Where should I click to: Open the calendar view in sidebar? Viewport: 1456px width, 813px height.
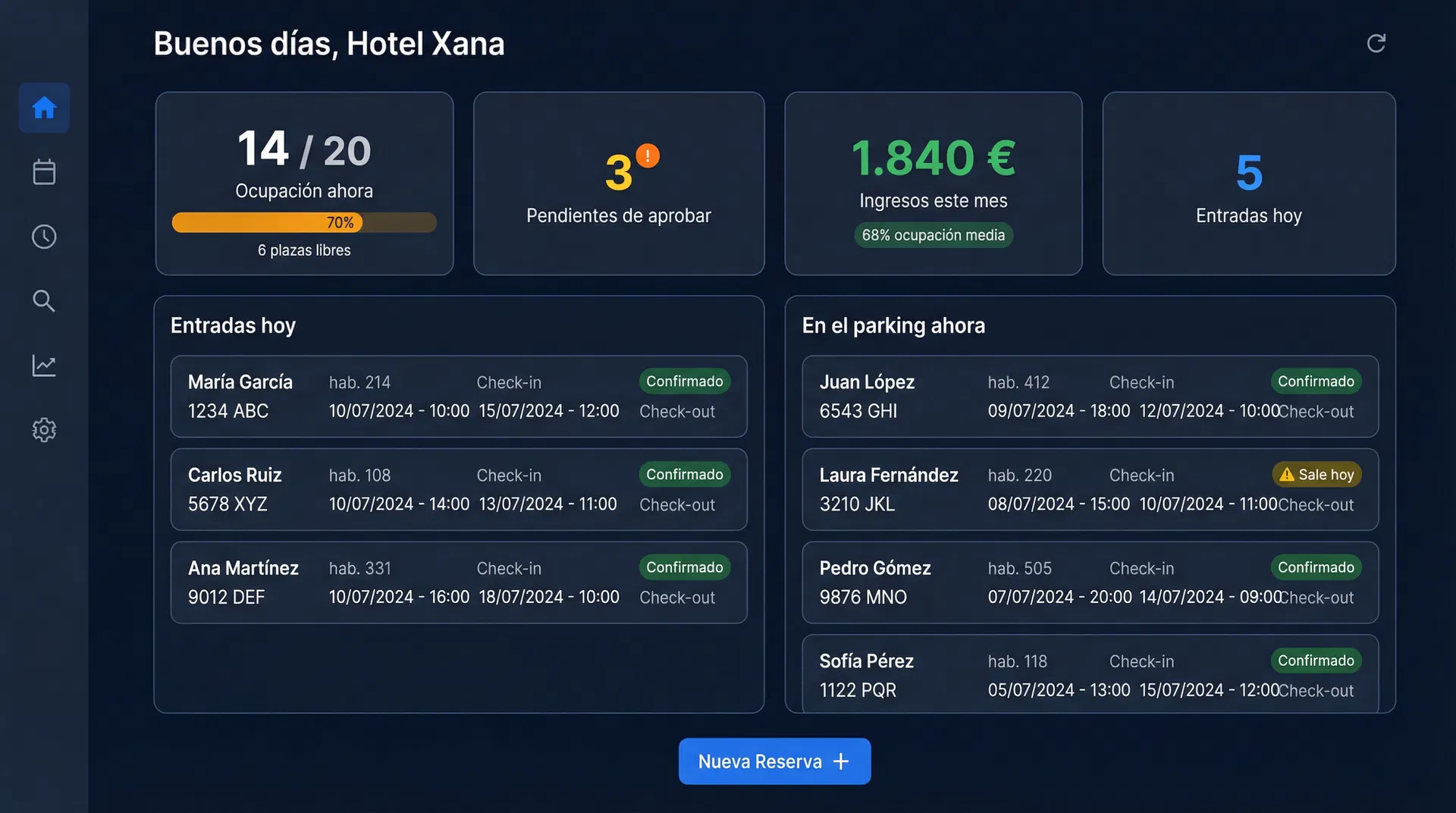44,172
